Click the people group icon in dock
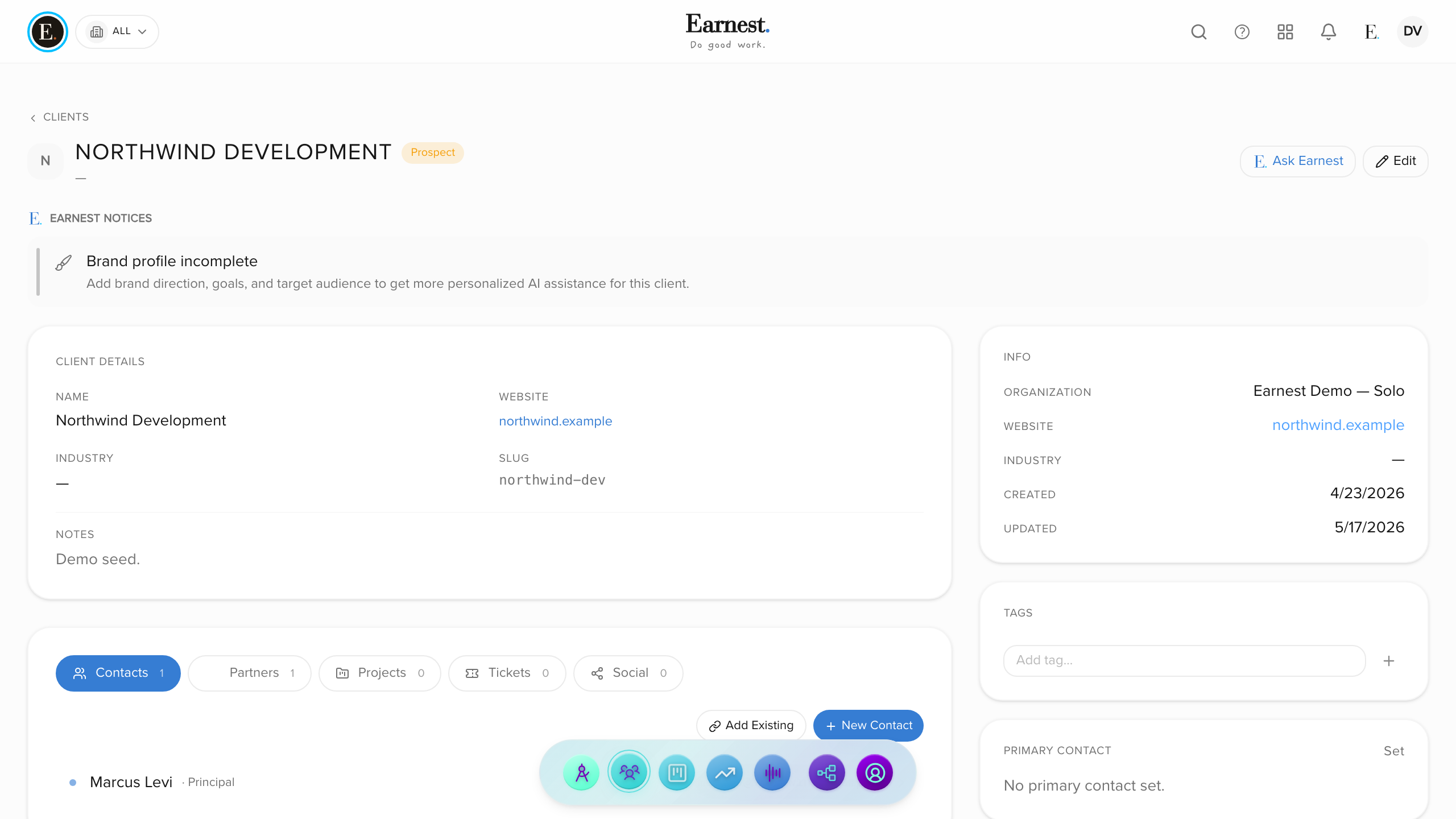This screenshot has width=1456, height=819. pyautogui.click(x=628, y=772)
